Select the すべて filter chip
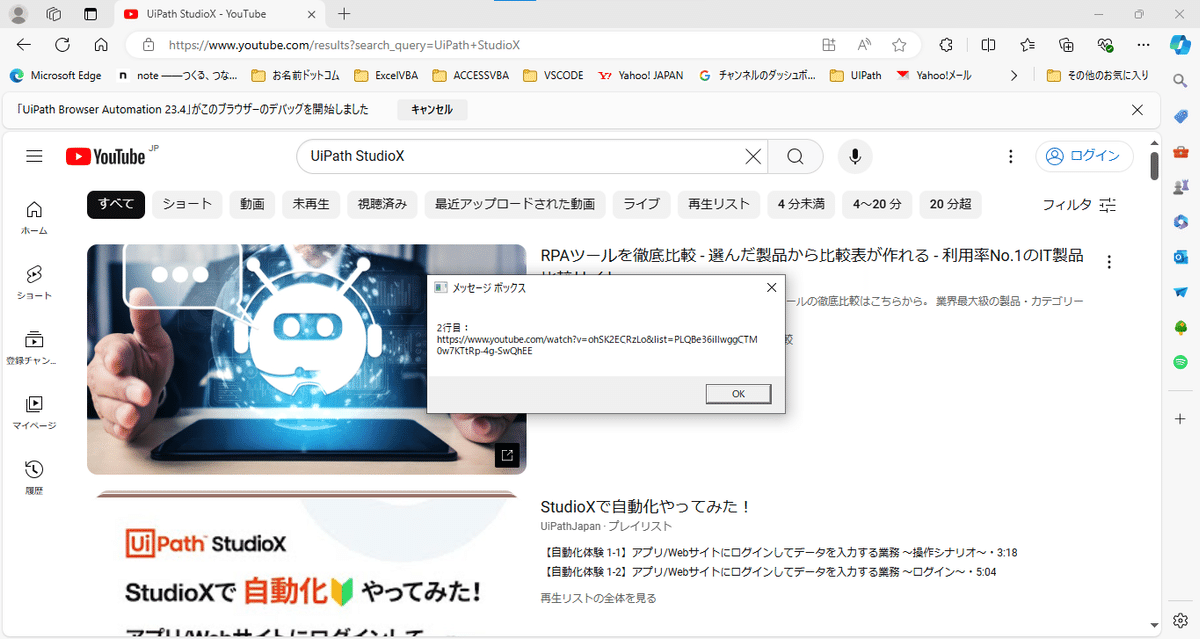 (x=116, y=204)
